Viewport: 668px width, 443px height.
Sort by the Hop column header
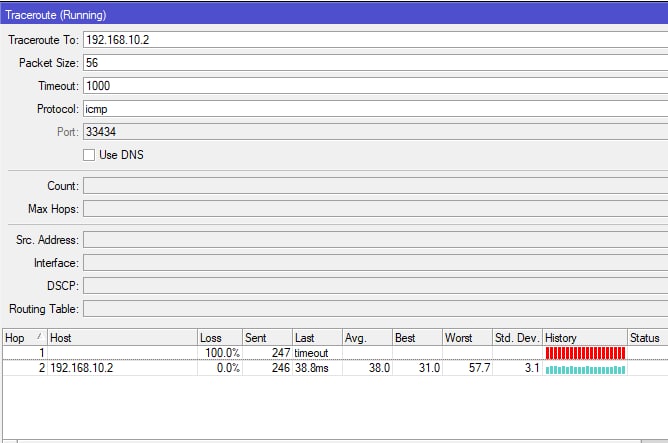tap(25, 338)
